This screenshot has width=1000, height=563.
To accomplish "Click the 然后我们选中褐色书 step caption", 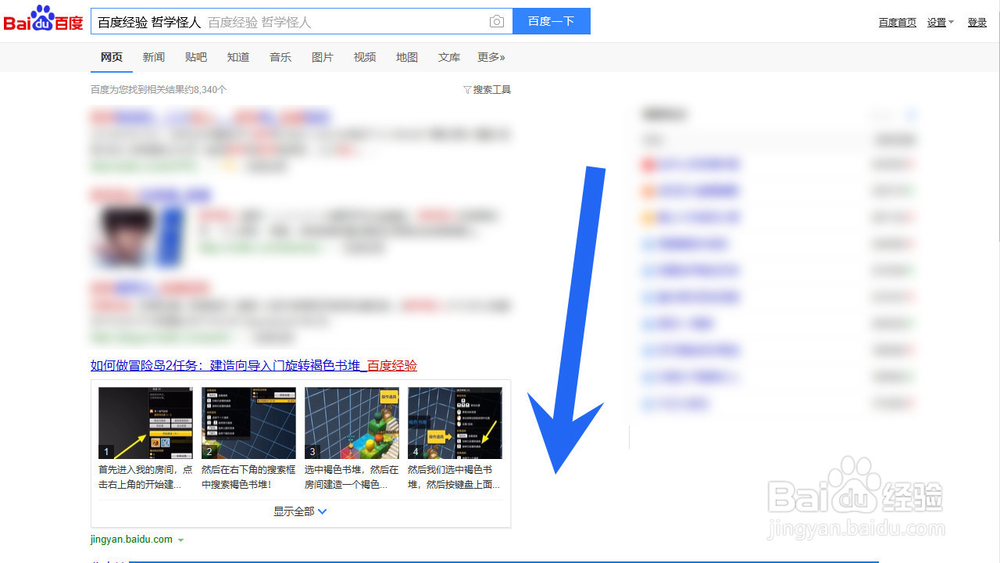I will click(x=454, y=477).
